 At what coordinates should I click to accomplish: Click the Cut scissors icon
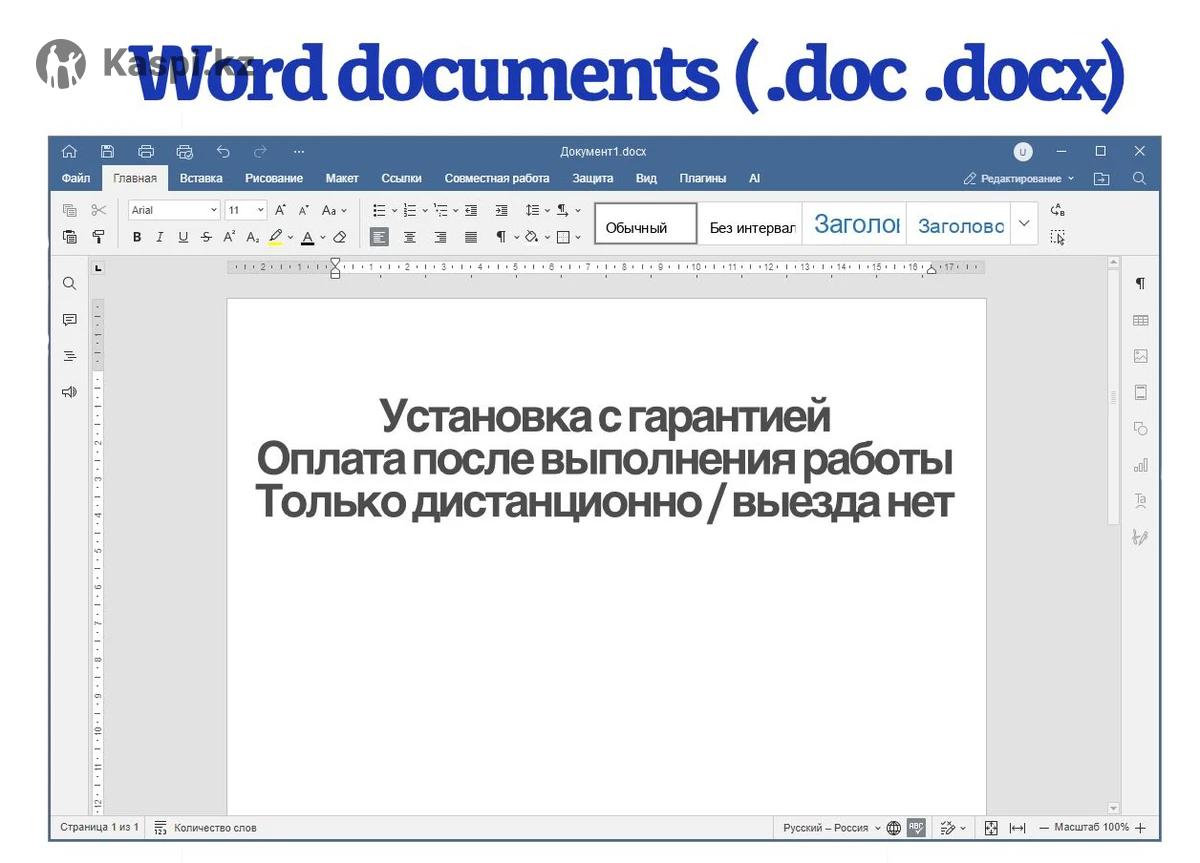pos(98,210)
